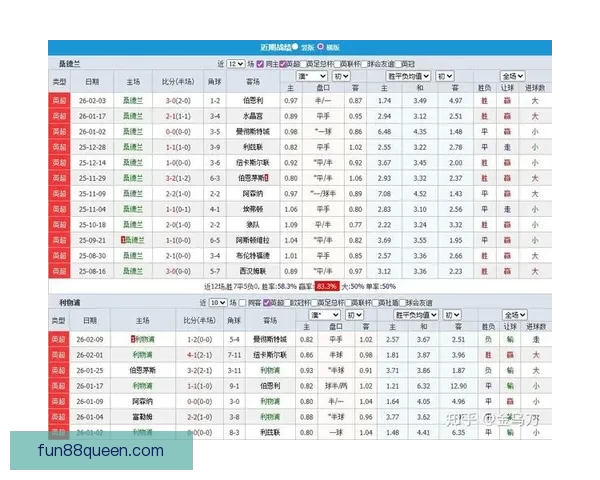Open the 近 12 场 dropdown for 桑德兰
Screen dimensions: 600x480
tap(235, 64)
